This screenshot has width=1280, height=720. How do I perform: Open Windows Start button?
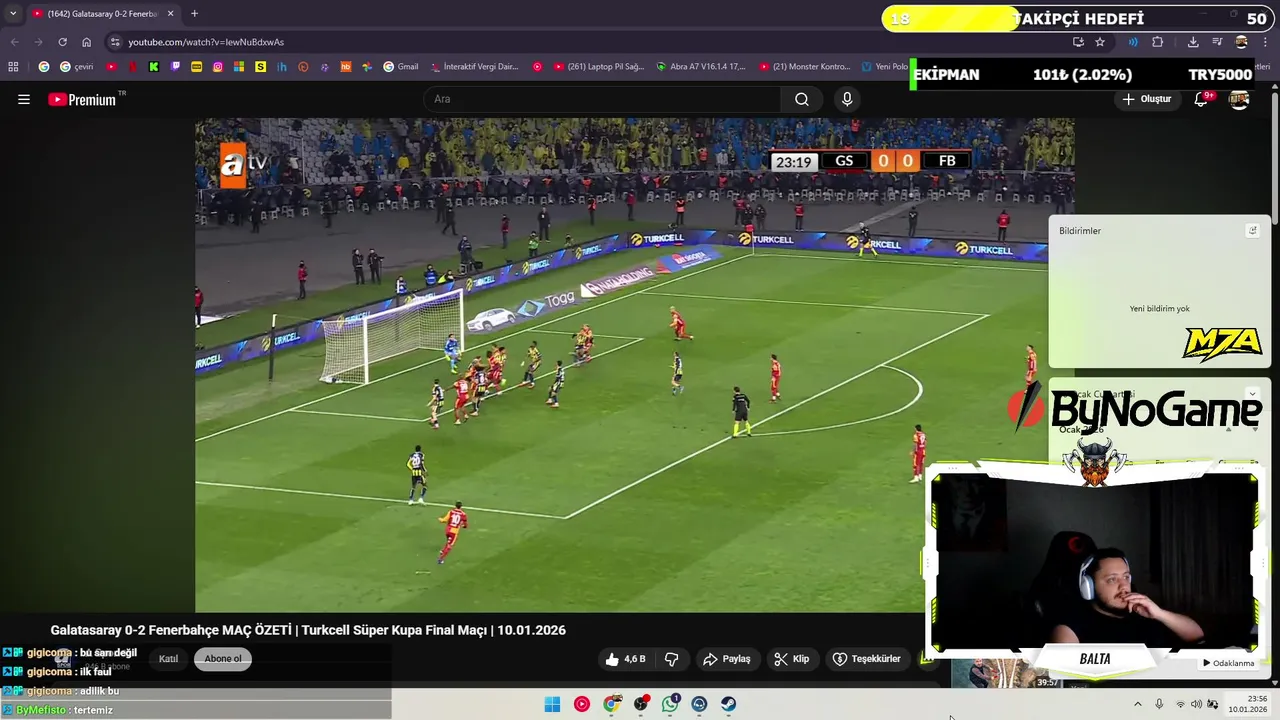pyautogui.click(x=552, y=704)
